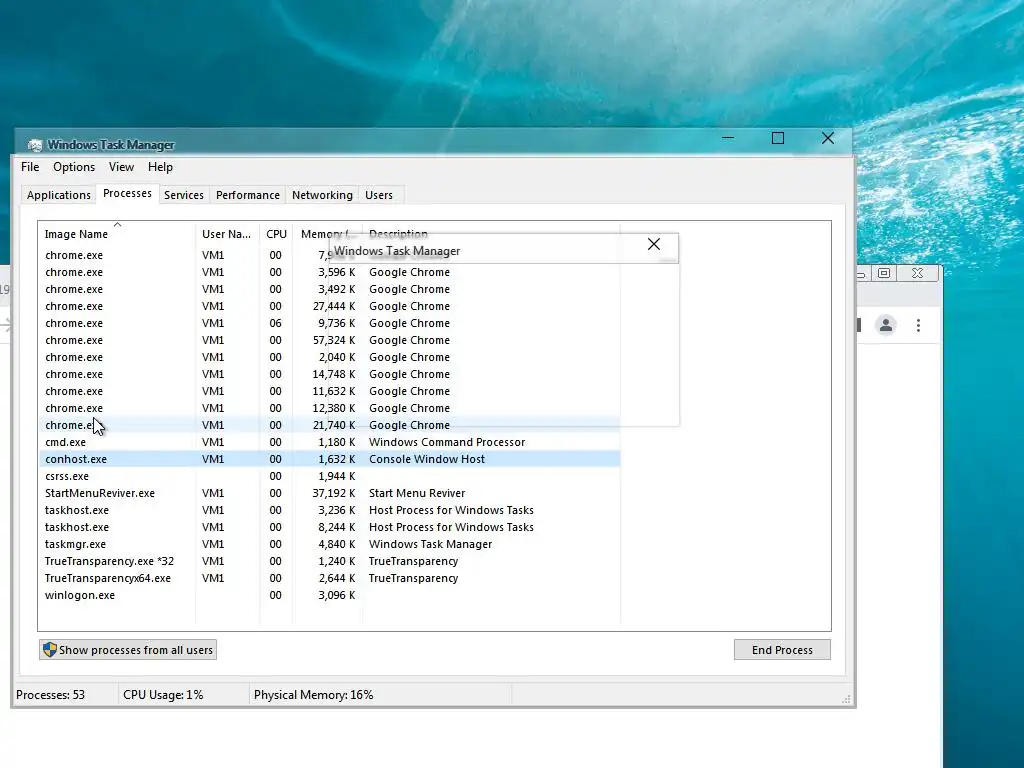Open the Performance tab
Image resolution: width=1024 pixels, height=768 pixels.
[x=248, y=195]
